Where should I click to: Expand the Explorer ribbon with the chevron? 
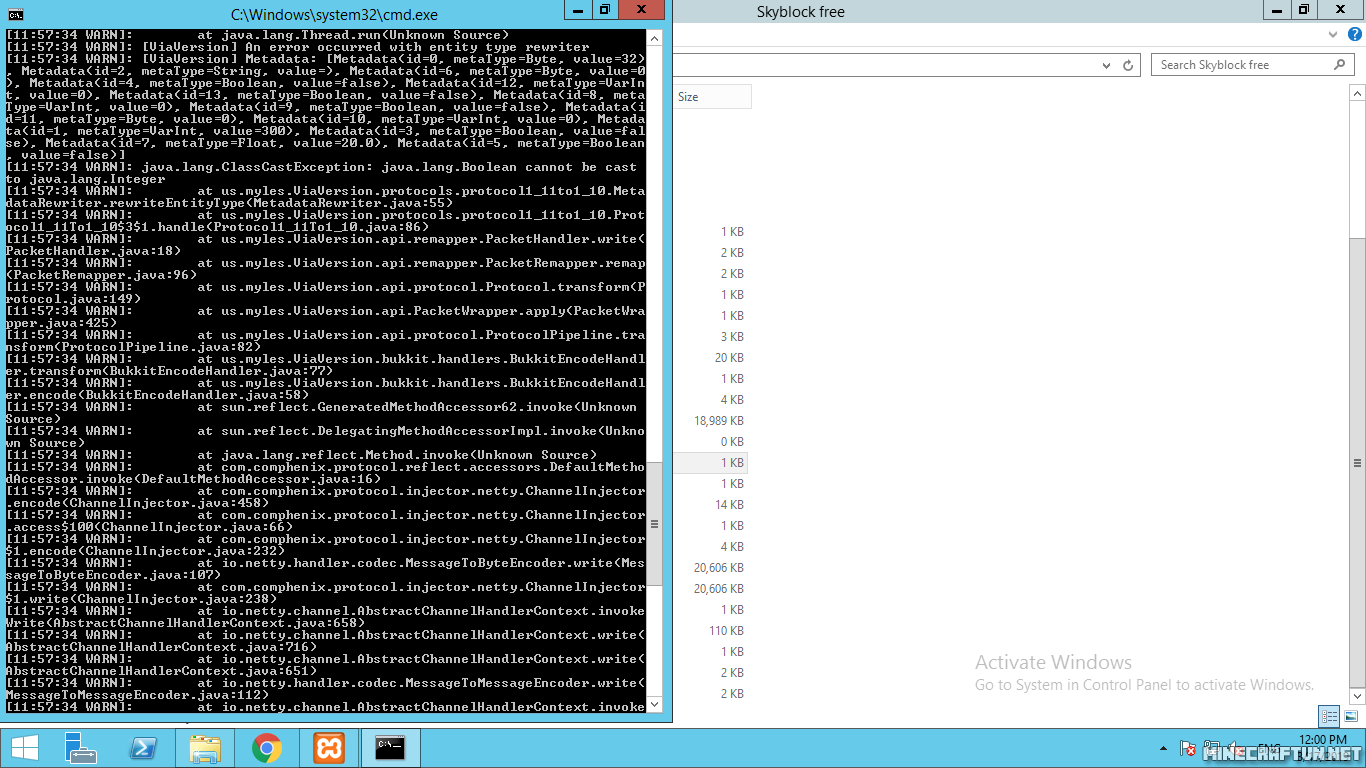[x=1334, y=34]
